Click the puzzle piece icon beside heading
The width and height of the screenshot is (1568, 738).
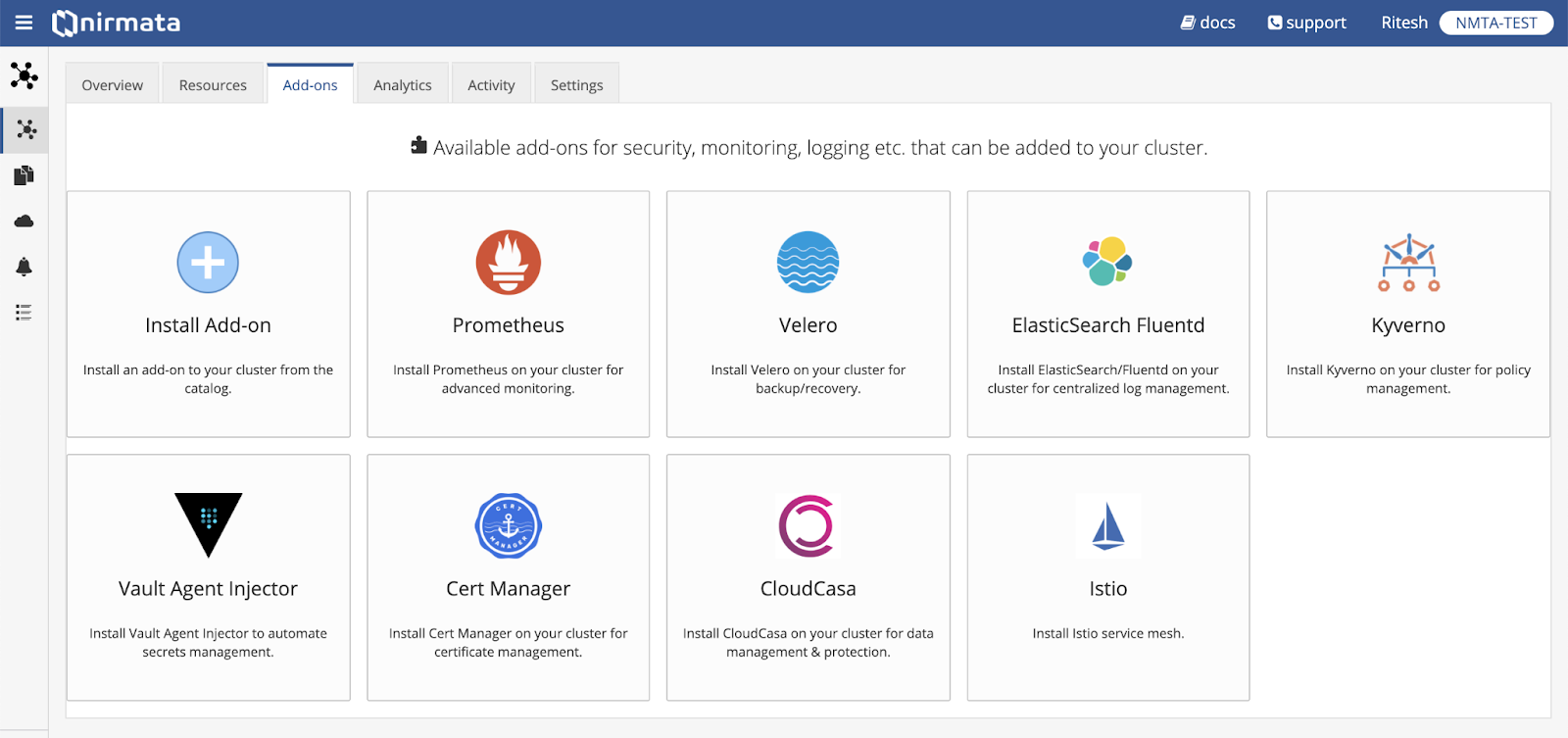[418, 145]
